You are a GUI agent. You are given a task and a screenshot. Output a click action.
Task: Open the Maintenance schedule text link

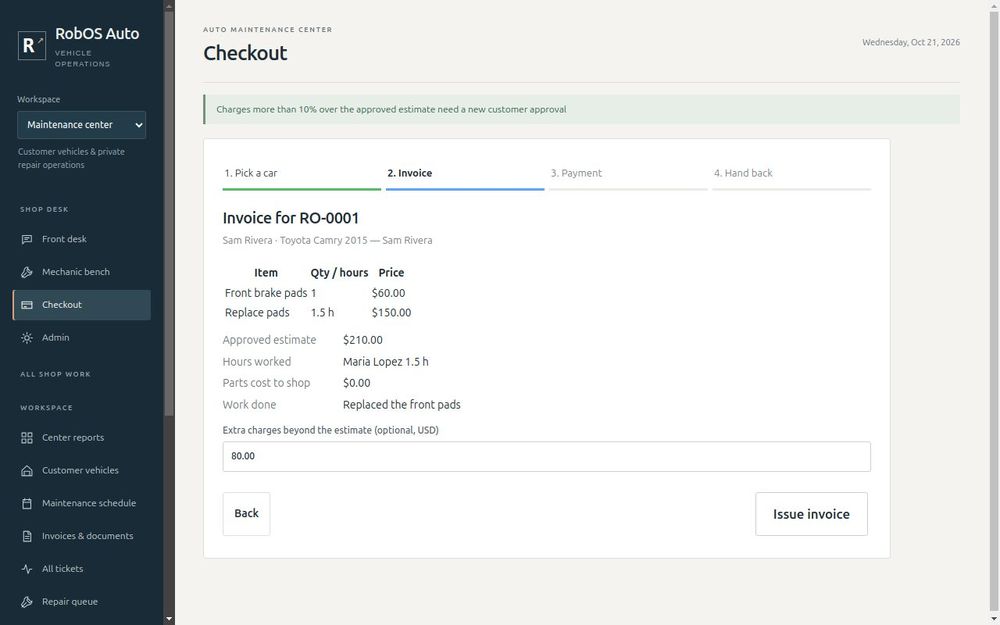[89, 504]
